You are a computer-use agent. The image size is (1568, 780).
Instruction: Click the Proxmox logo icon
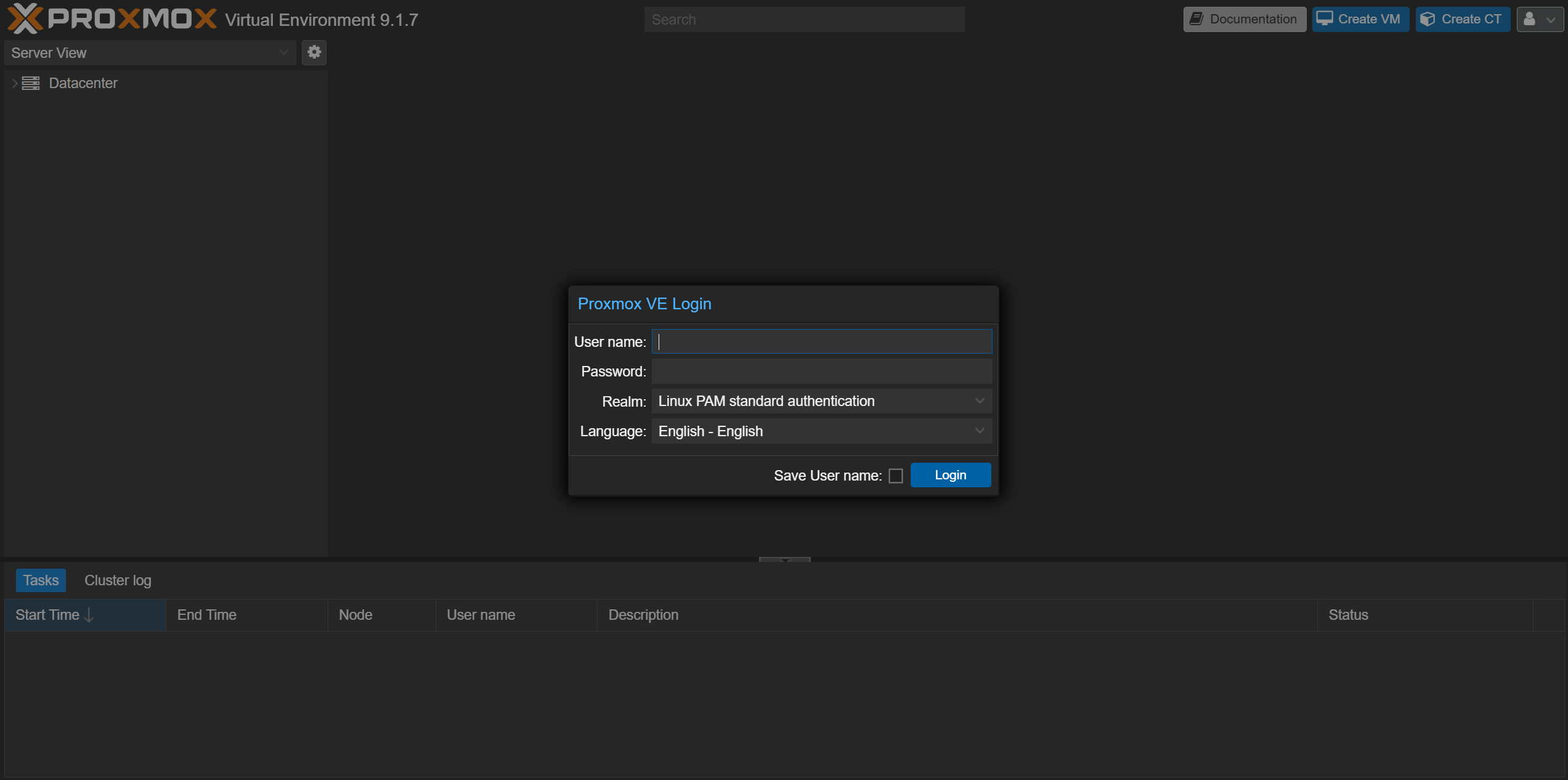click(25, 18)
